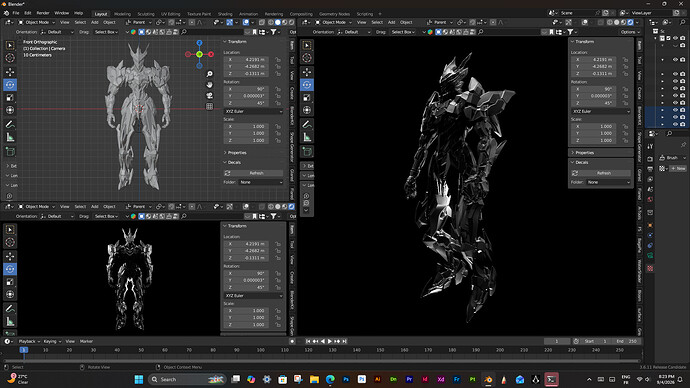Select the Annotate tool in top-left viewport
Image resolution: width=690 pixels, height=388 pixels.
pyautogui.click(x=10, y=124)
